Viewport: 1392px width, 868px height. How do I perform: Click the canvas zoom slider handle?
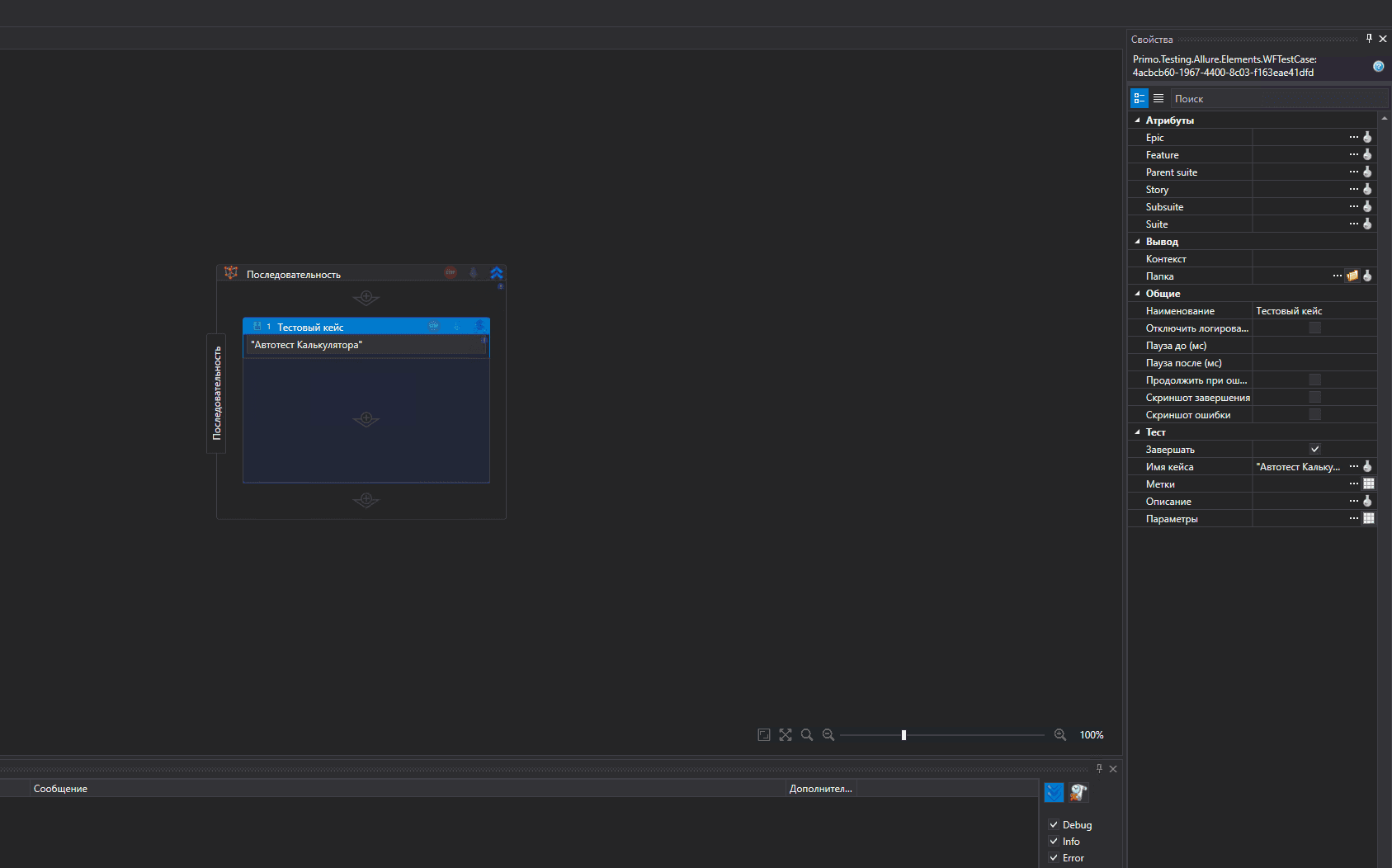pyautogui.click(x=904, y=735)
